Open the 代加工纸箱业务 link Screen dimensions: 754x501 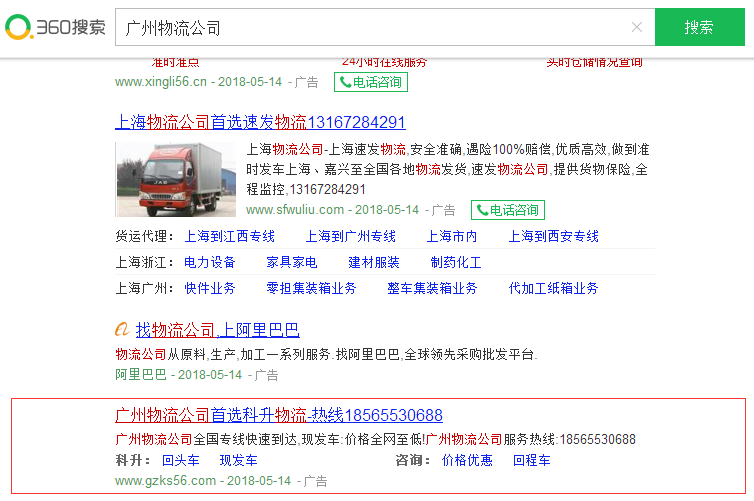554,288
